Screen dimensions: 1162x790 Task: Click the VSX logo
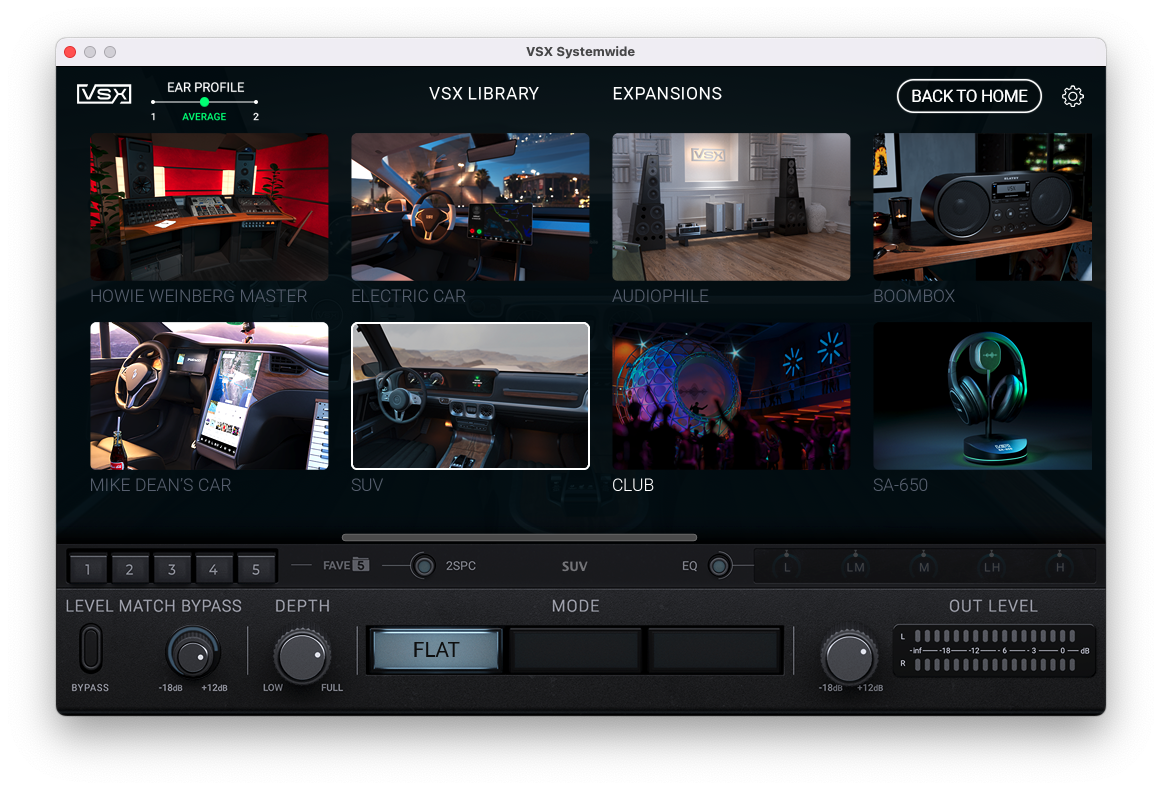tap(104, 94)
